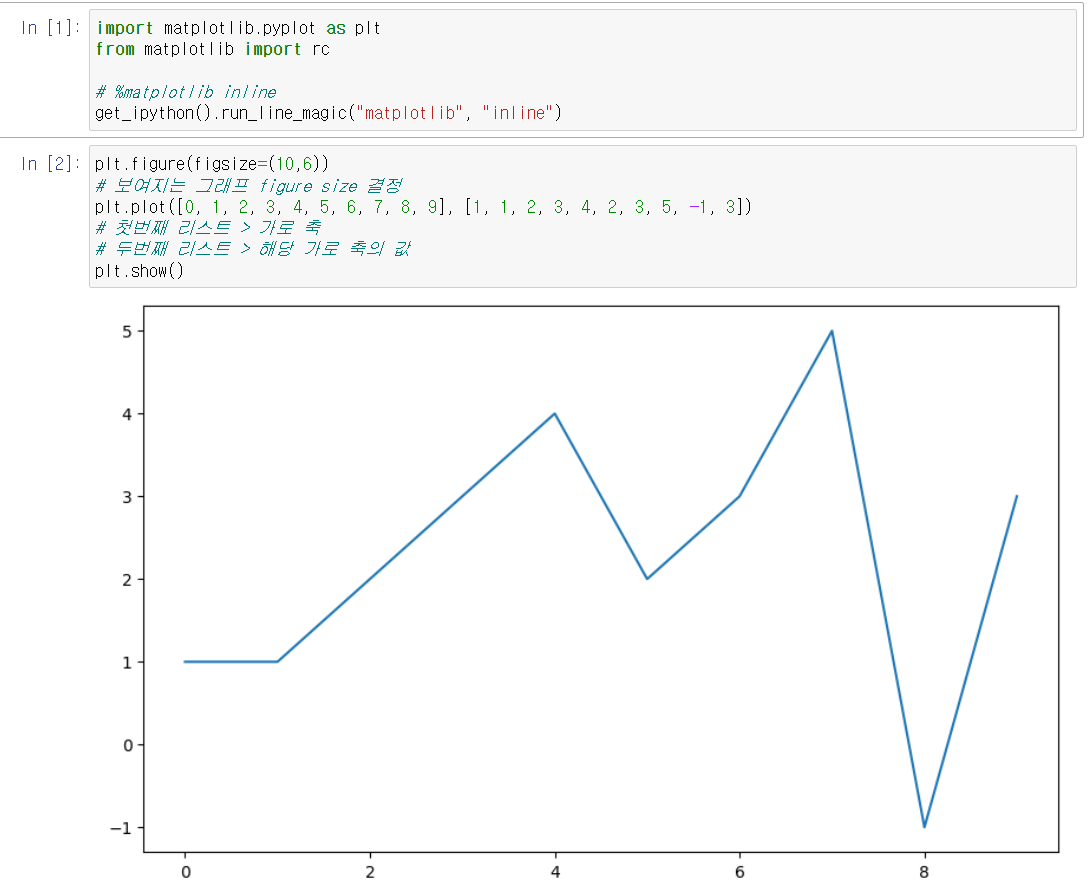Click the x-axis tick label 8

coord(924,872)
